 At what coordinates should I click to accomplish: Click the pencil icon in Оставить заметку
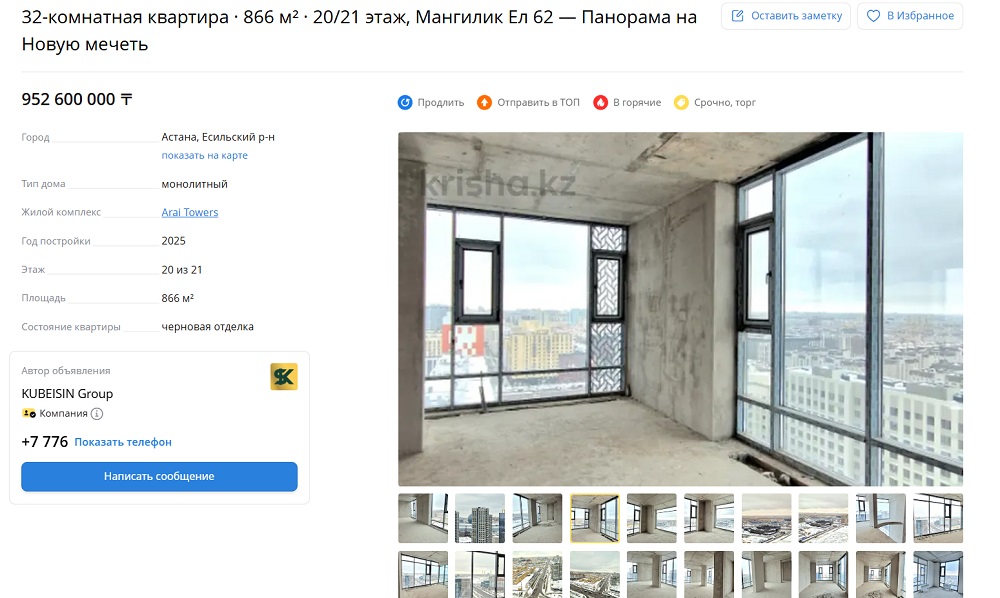pos(737,16)
